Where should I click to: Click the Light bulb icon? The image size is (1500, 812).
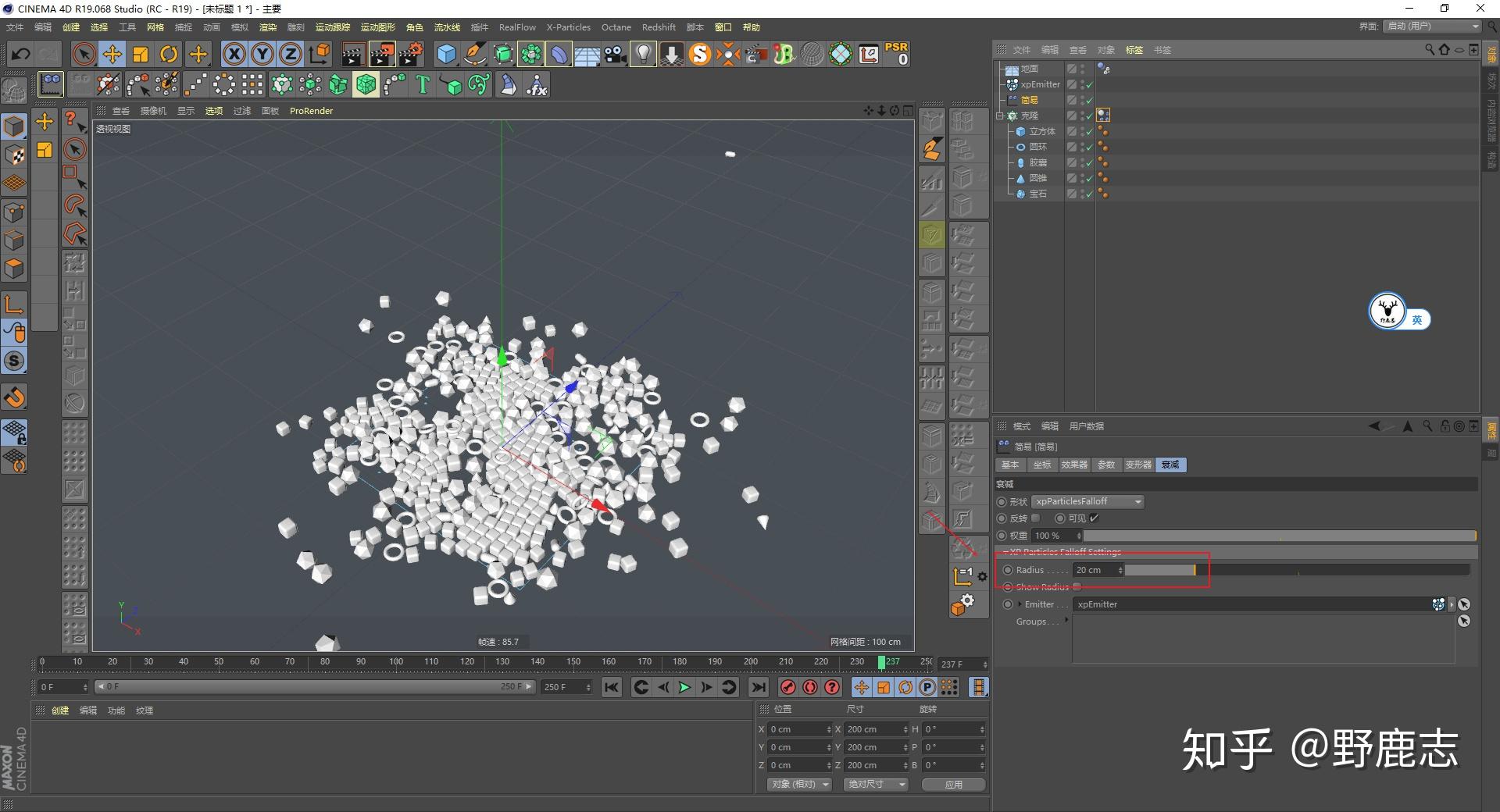(x=643, y=54)
